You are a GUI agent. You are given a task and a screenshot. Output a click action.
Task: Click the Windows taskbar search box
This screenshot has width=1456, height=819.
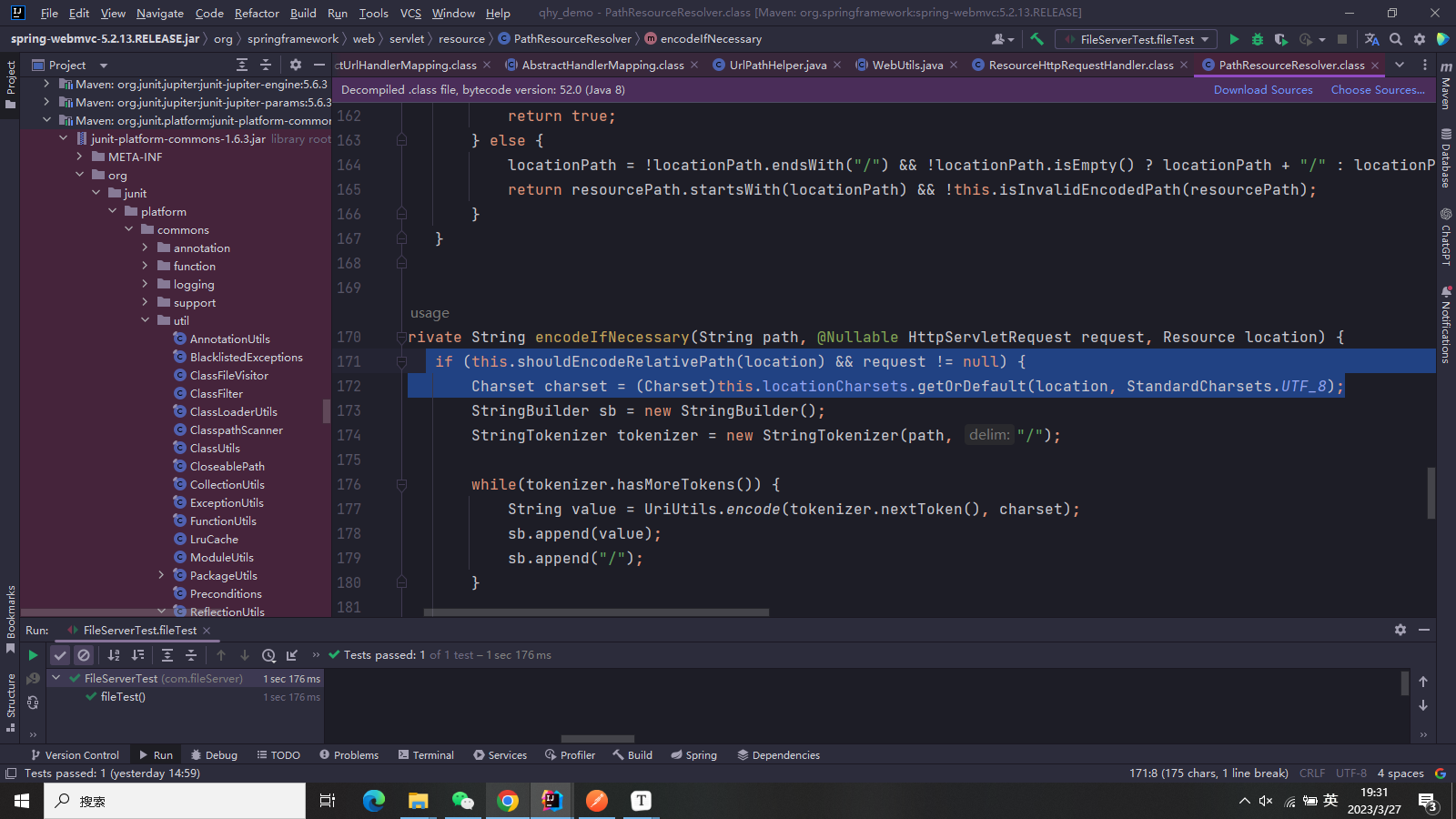point(175,801)
